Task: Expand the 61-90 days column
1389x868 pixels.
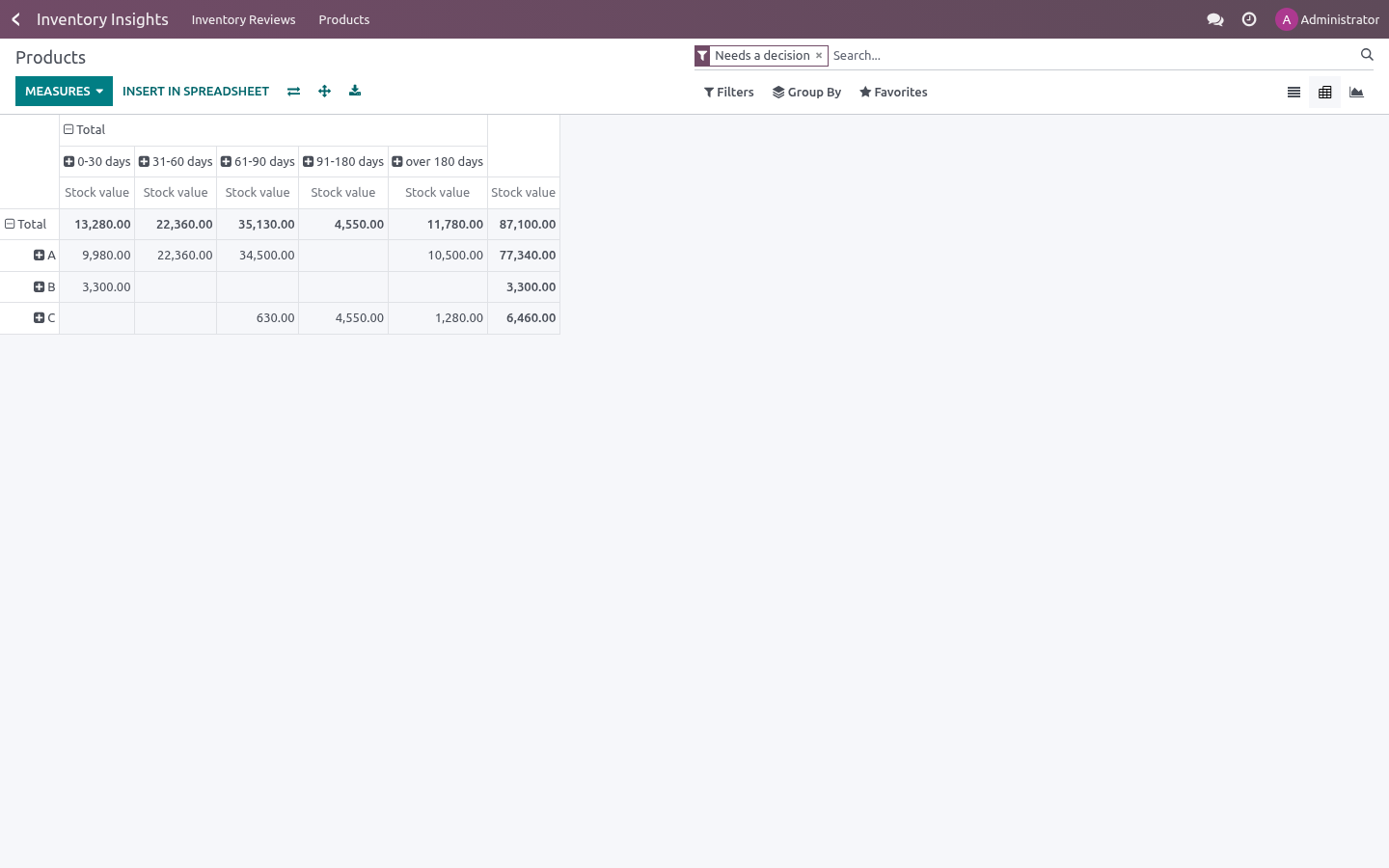Action: click(258, 162)
